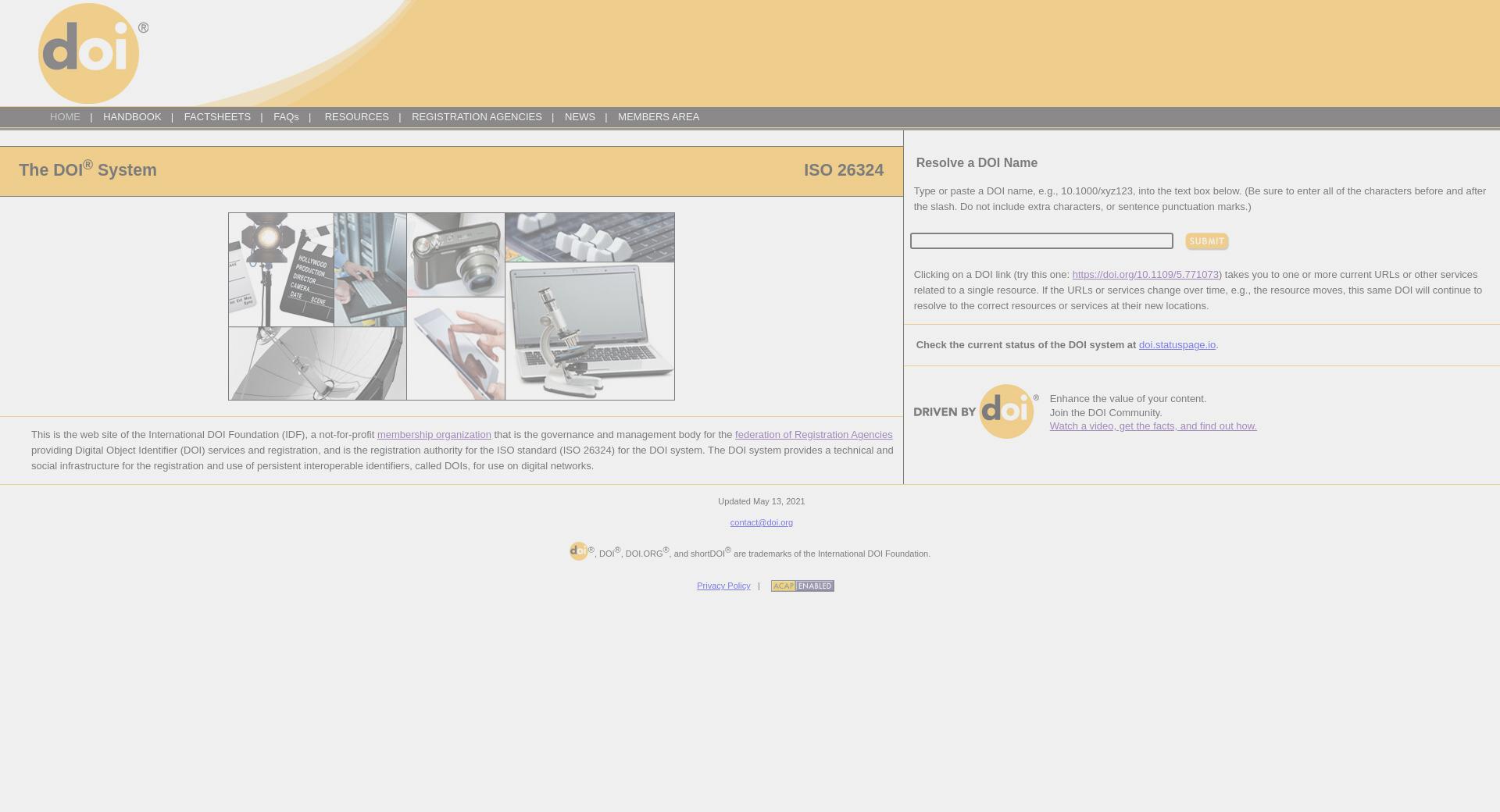
Task: Click the collage image of media devices
Action: [452, 306]
